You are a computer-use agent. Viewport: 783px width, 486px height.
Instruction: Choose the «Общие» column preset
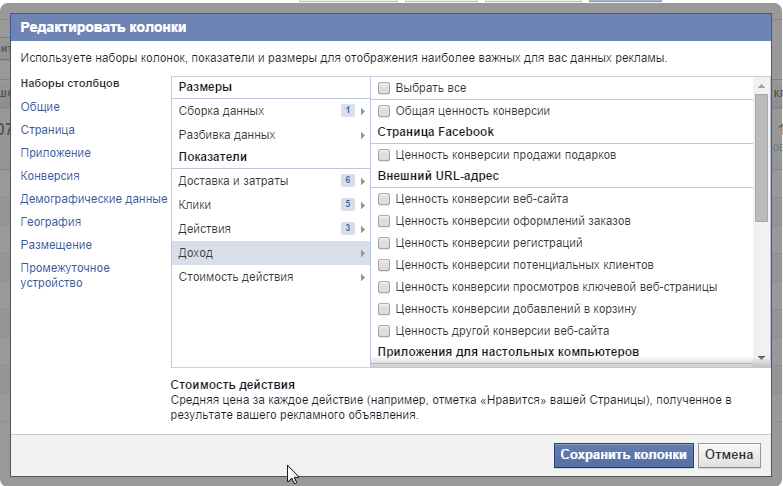[40, 107]
